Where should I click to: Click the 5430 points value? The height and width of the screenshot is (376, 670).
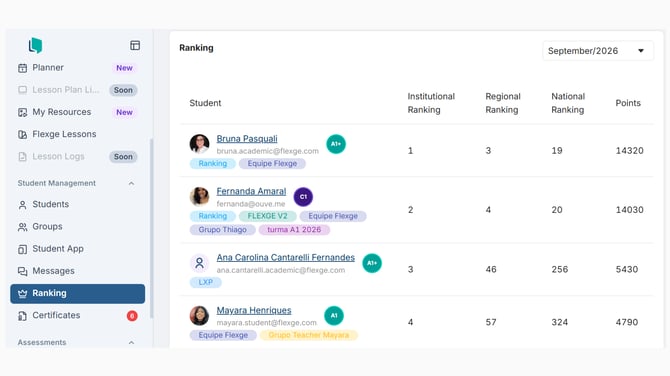[627, 269]
